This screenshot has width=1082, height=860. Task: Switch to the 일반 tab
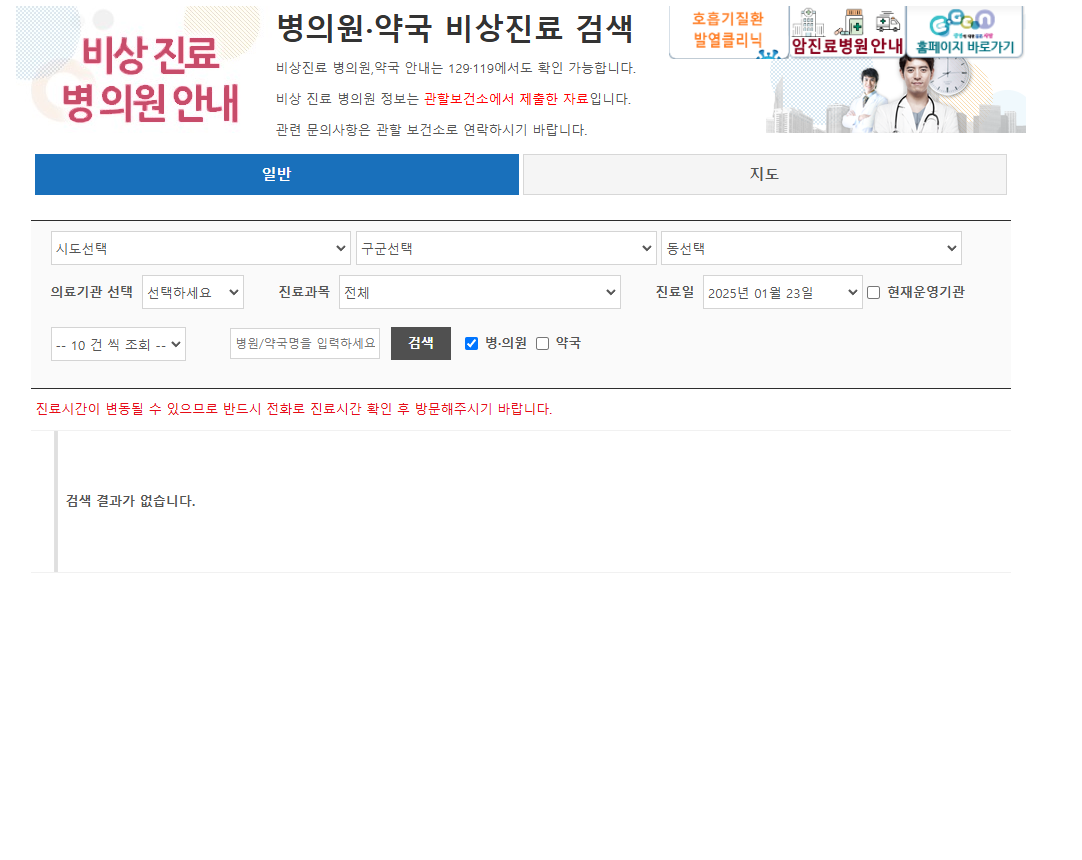(x=277, y=175)
